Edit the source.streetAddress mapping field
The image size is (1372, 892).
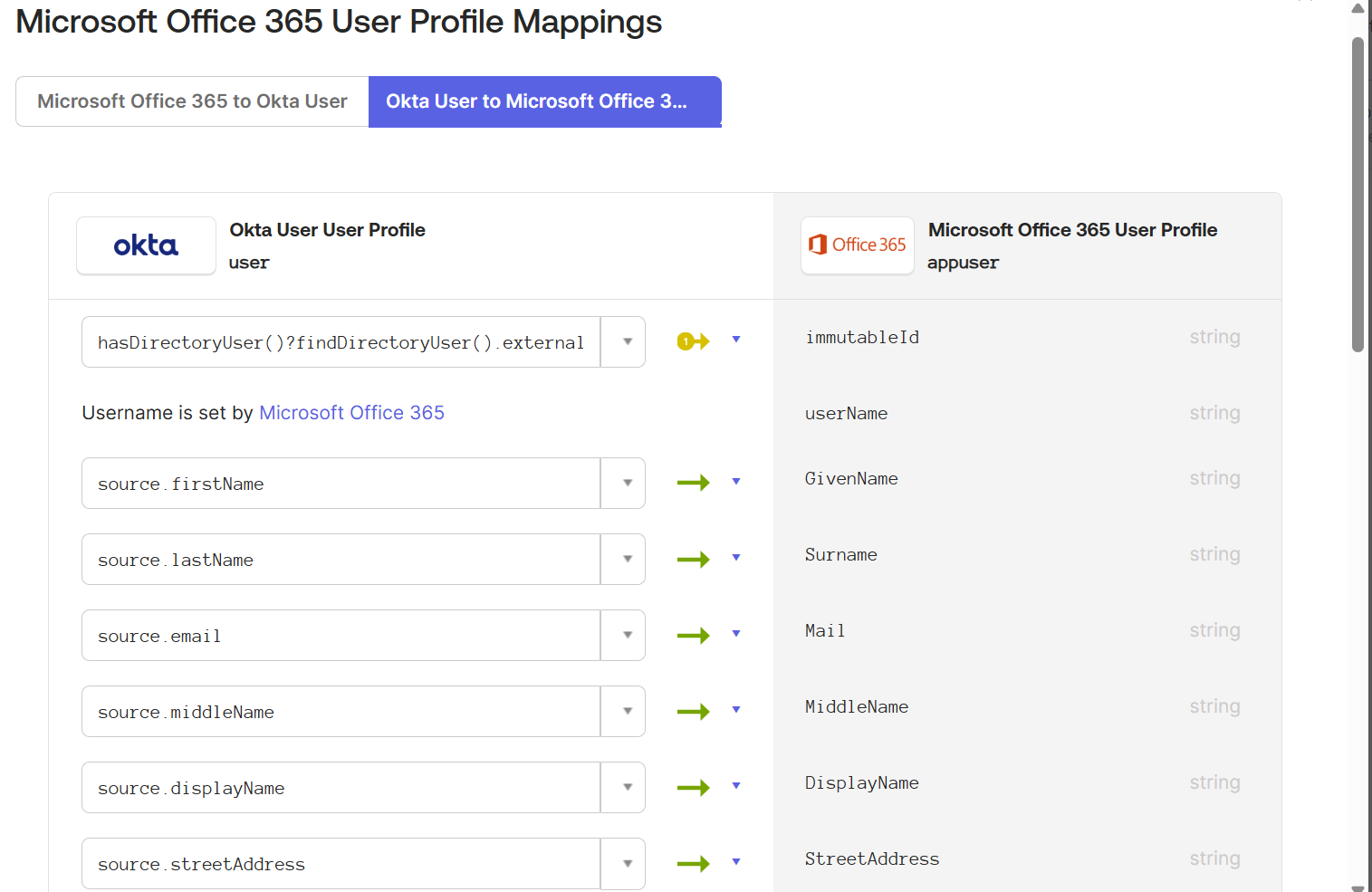[x=341, y=863]
